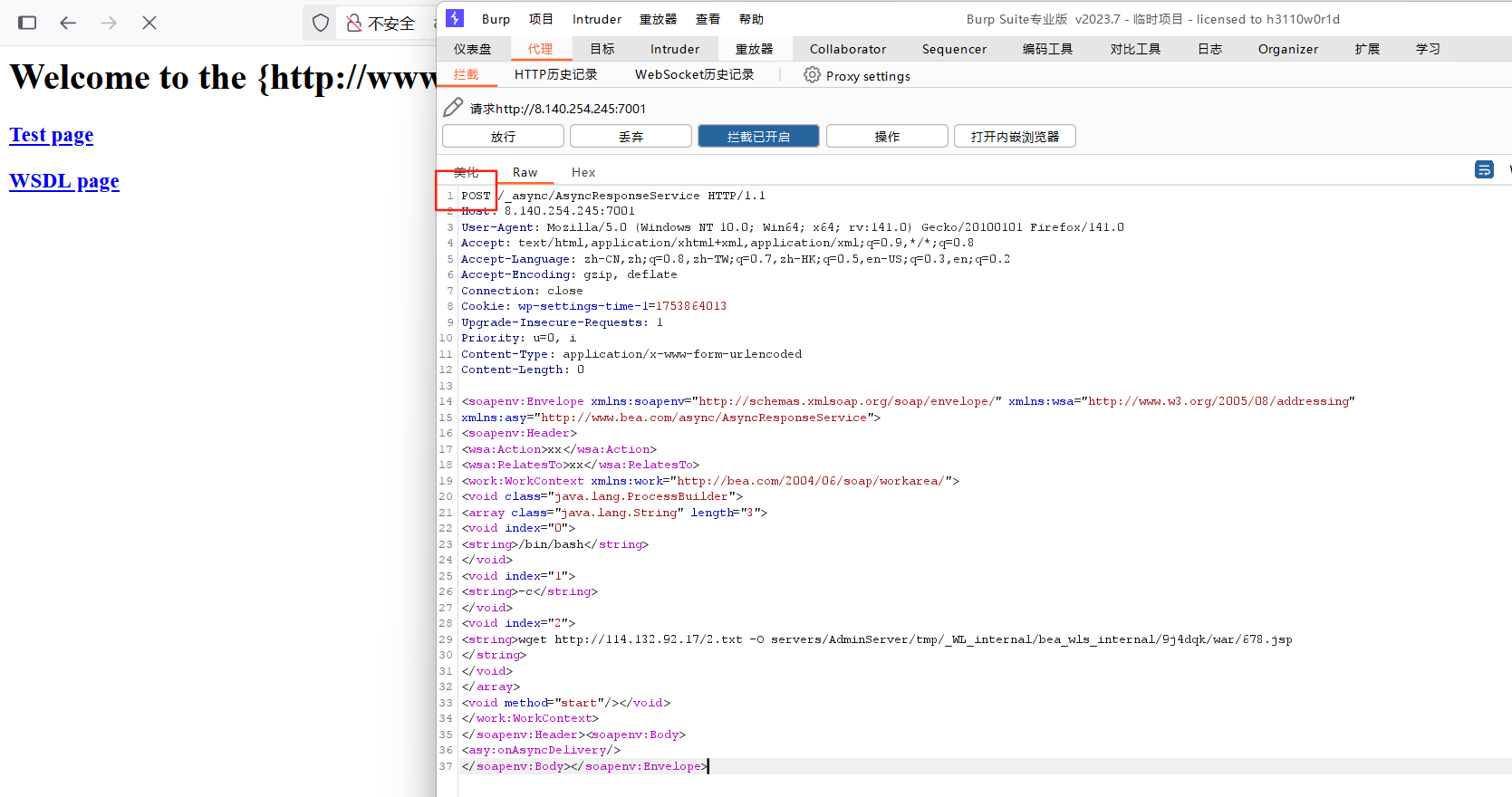Open the HTTP历史记录 sub-tab
This screenshot has height=797, width=1512.
pyautogui.click(x=555, y=74)
